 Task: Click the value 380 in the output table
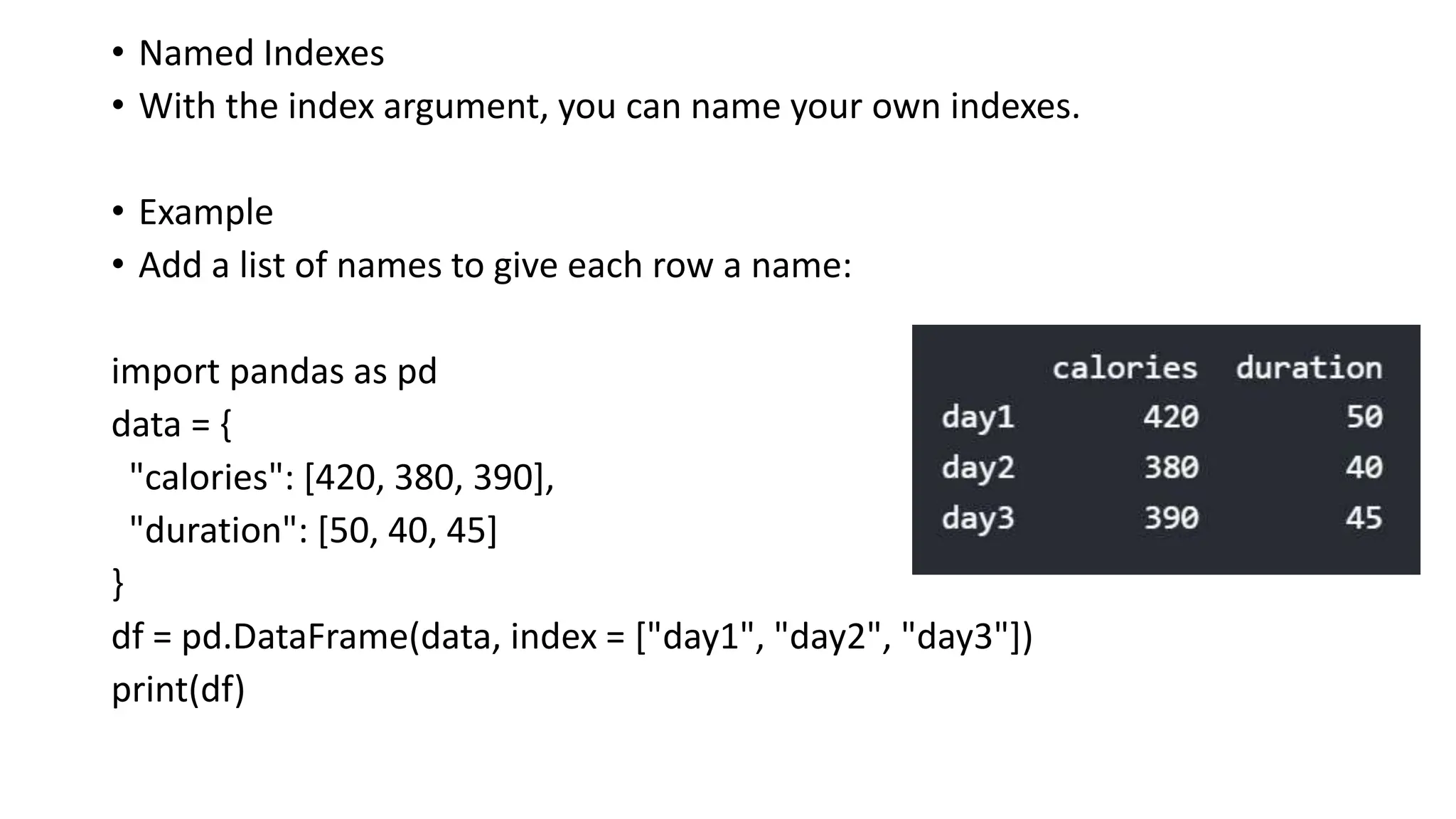tap(1170, 468)
